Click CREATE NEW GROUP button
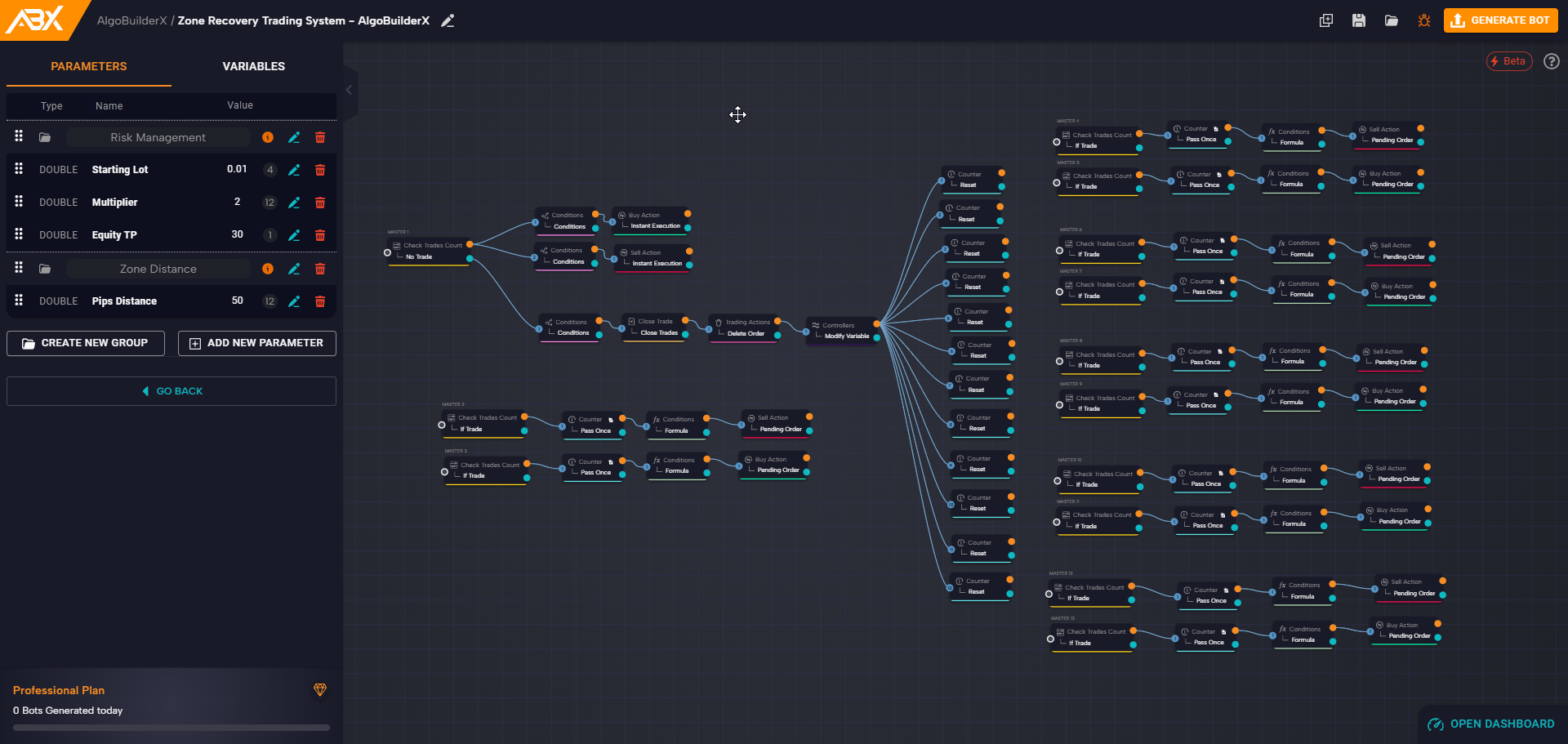 86,343
